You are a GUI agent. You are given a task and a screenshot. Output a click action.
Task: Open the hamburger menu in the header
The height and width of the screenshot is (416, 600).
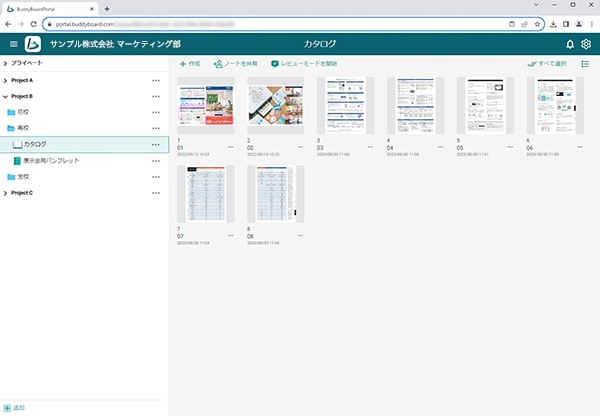point(13,44)
